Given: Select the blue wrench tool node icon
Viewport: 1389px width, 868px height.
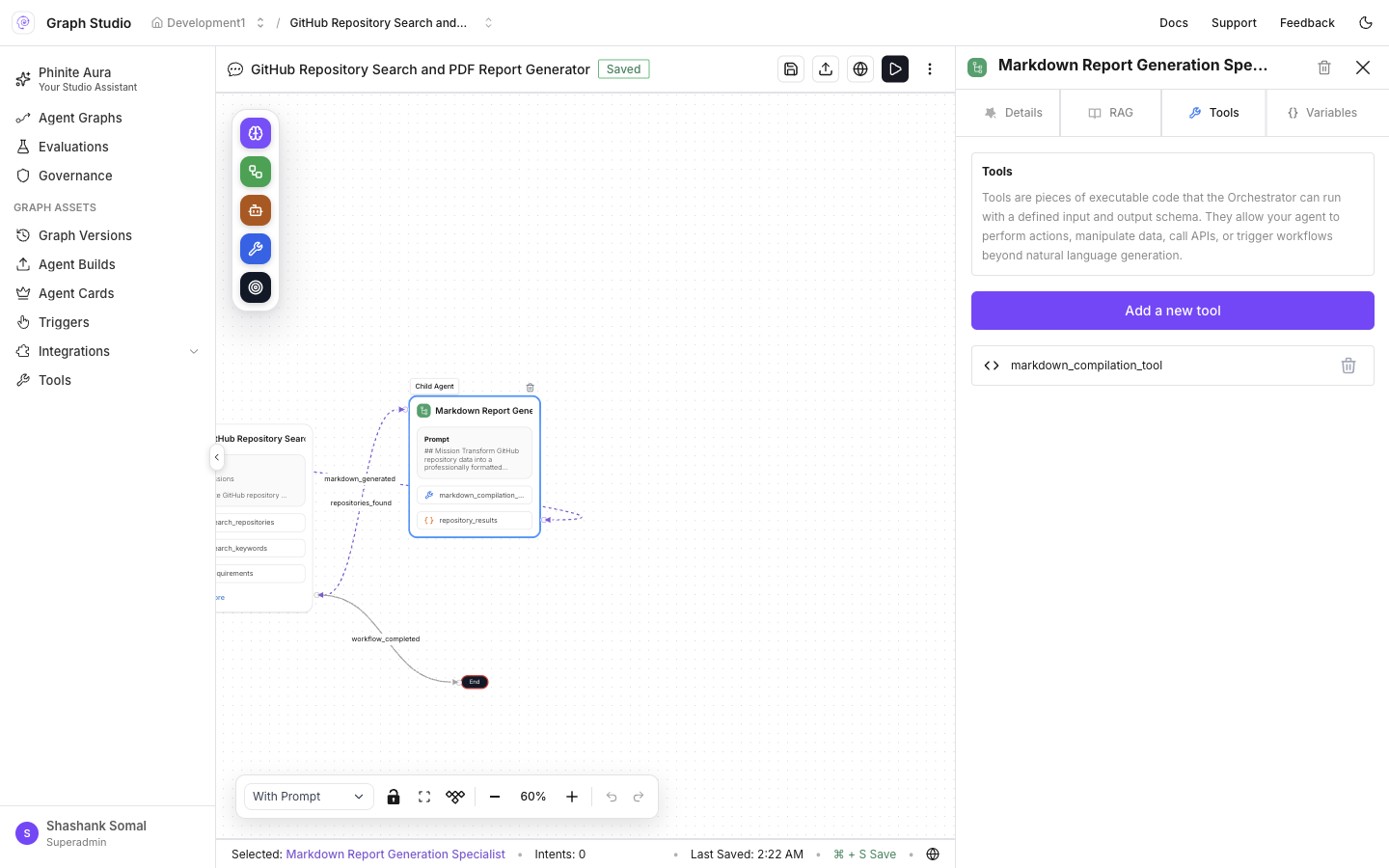Looking at the screenshot, I should (256, 249).
